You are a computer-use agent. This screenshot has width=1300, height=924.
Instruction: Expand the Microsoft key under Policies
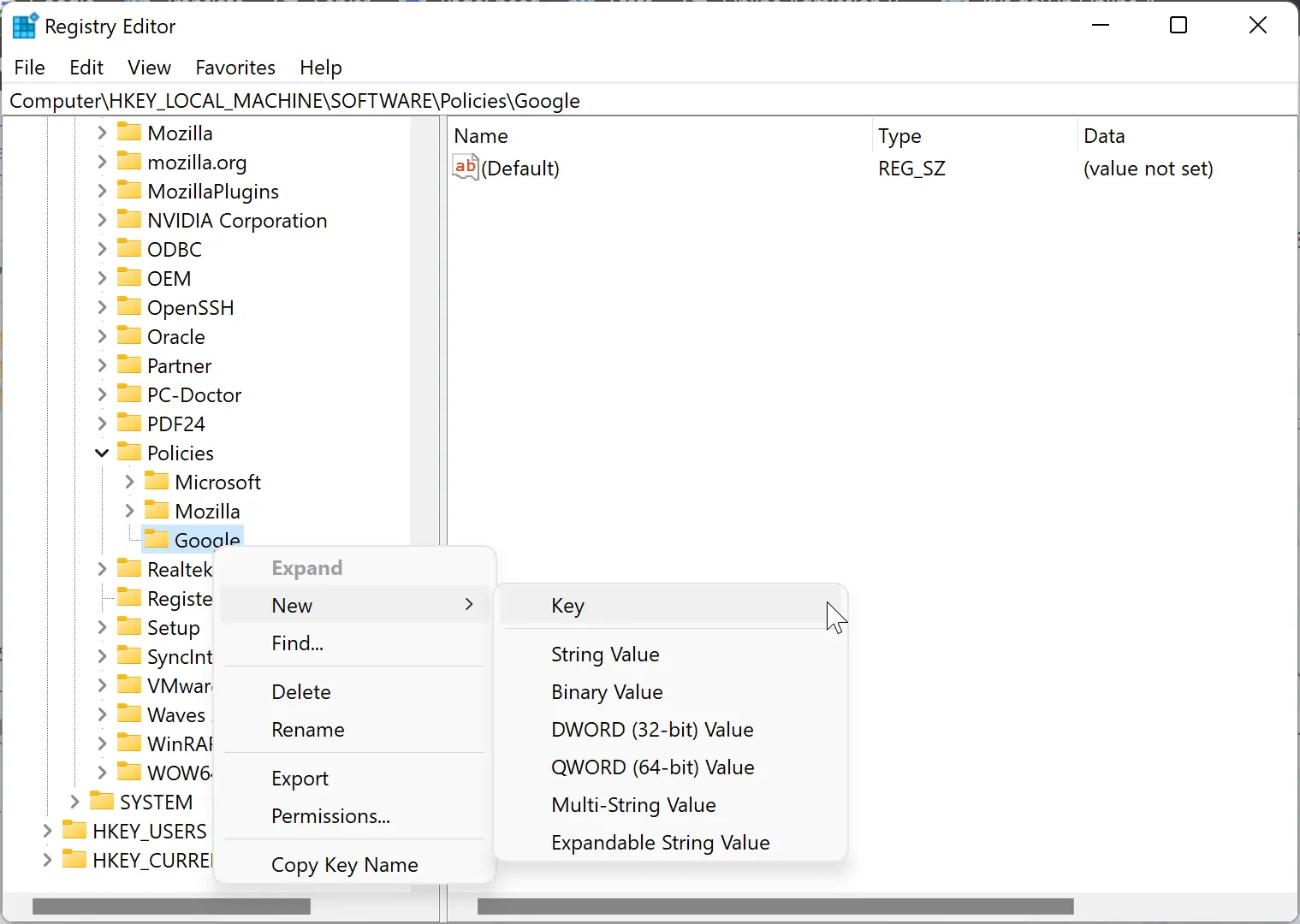point(129,482)
